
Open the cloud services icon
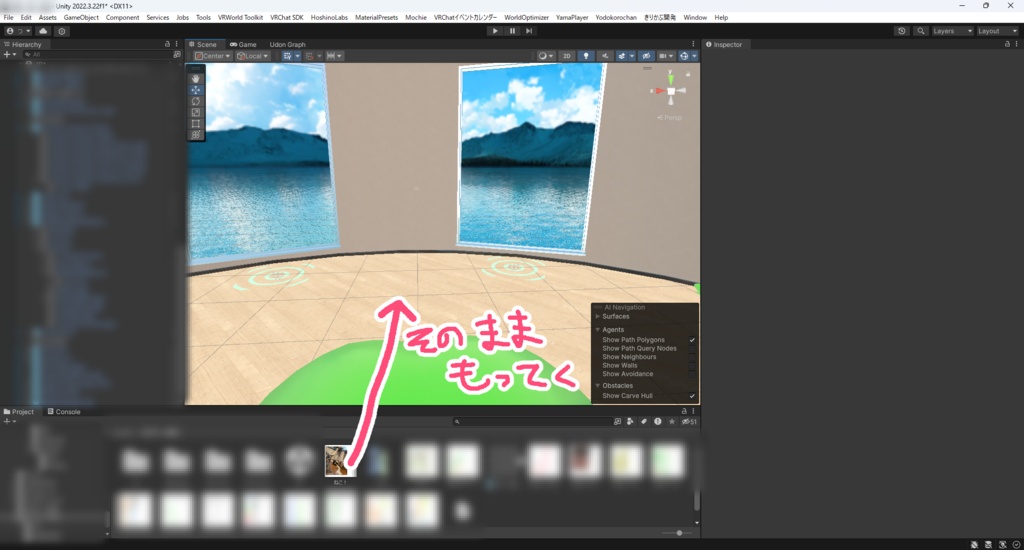pyautogui.click(x=43, y=31)
